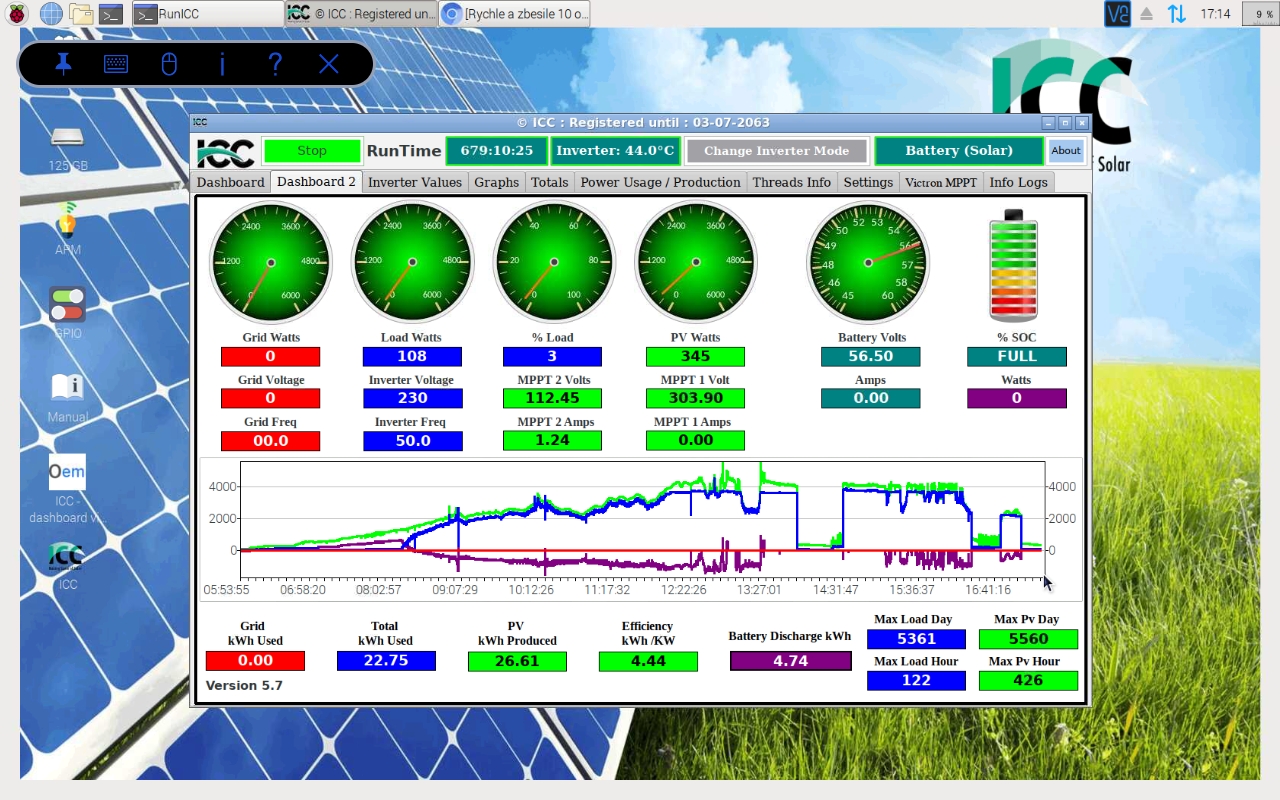Click Change Inverter Mode button
This screenshot has height=800, width=1280.
click(x=776, y=151)
